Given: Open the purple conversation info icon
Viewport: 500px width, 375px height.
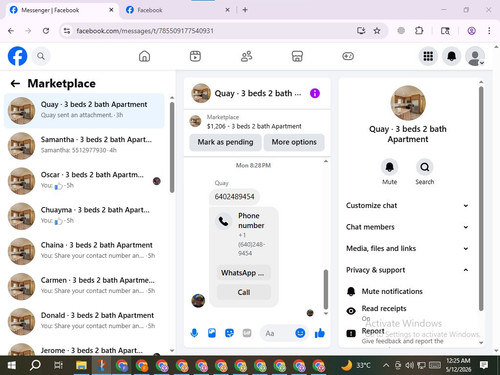Looking at the screenshot, I should click(x=315, y=93).
